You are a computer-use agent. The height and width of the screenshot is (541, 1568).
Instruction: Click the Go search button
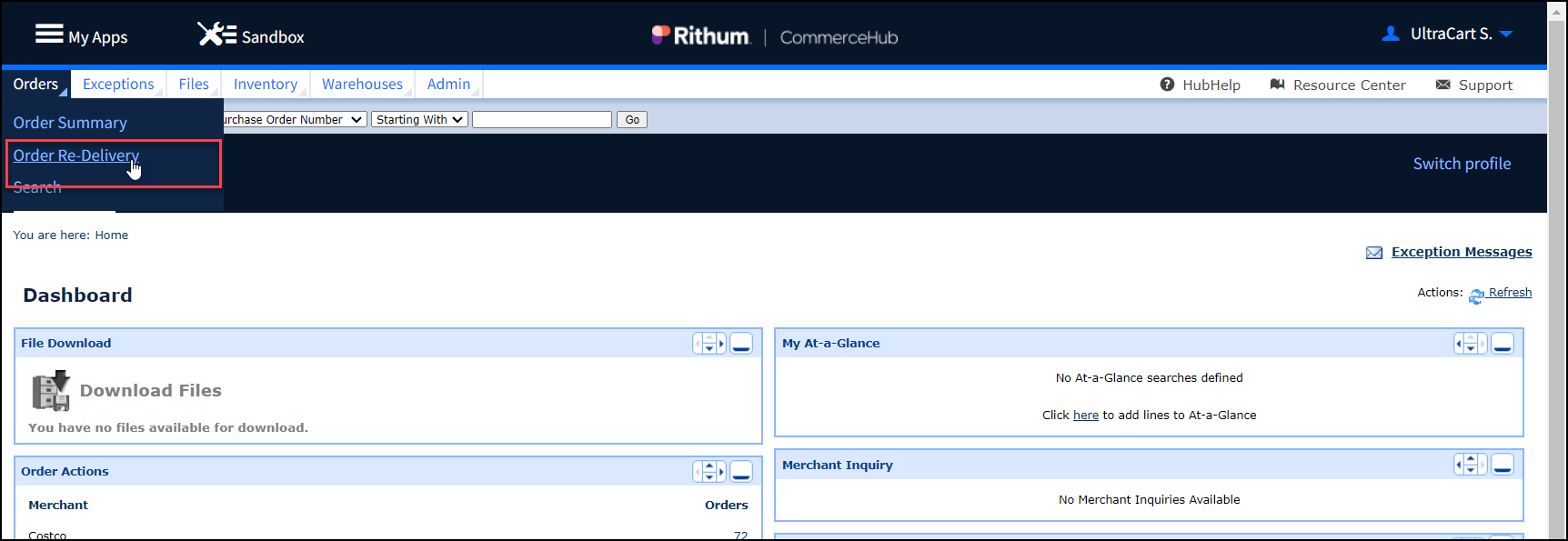632,120
